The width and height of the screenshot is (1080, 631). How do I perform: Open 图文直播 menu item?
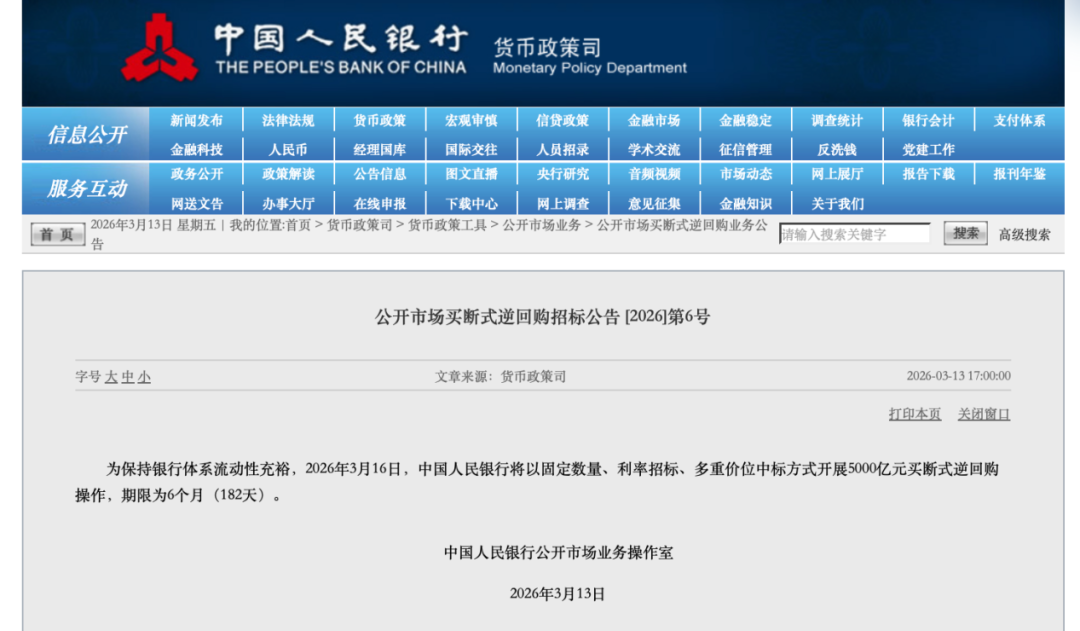(471, 174)
